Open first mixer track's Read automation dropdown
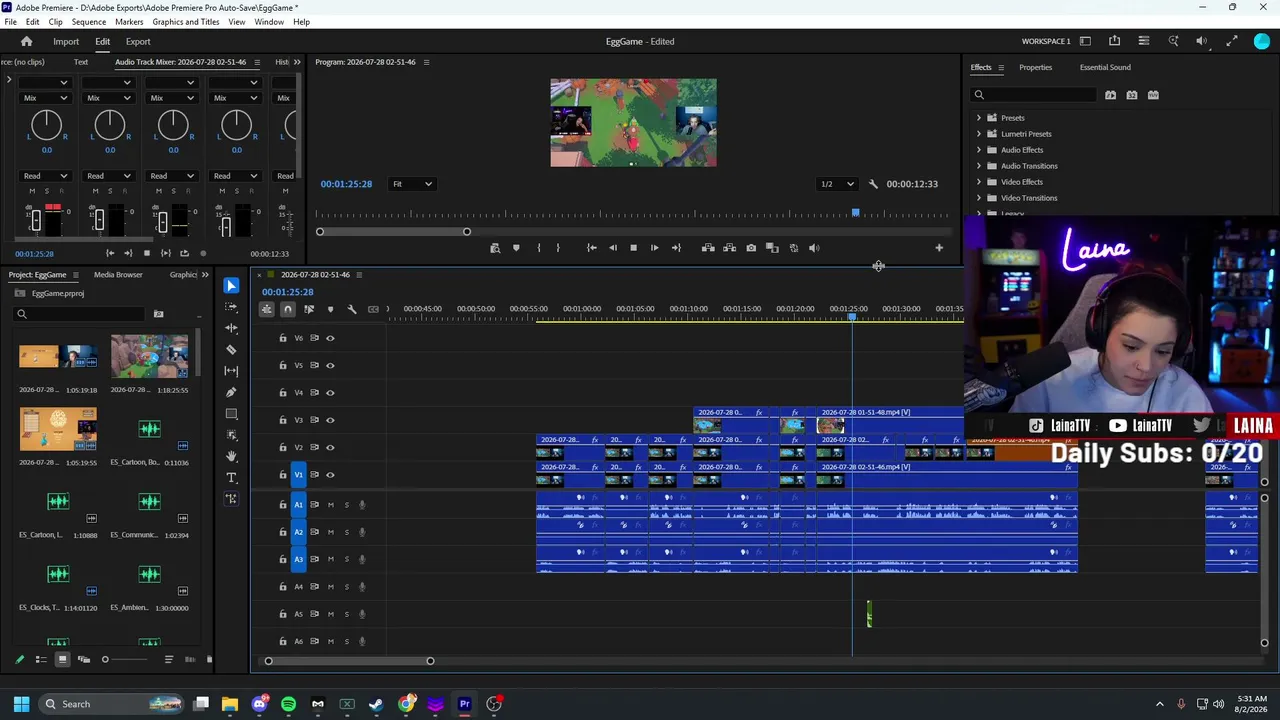Viewport: 1280px width, 720px height. 45,176
